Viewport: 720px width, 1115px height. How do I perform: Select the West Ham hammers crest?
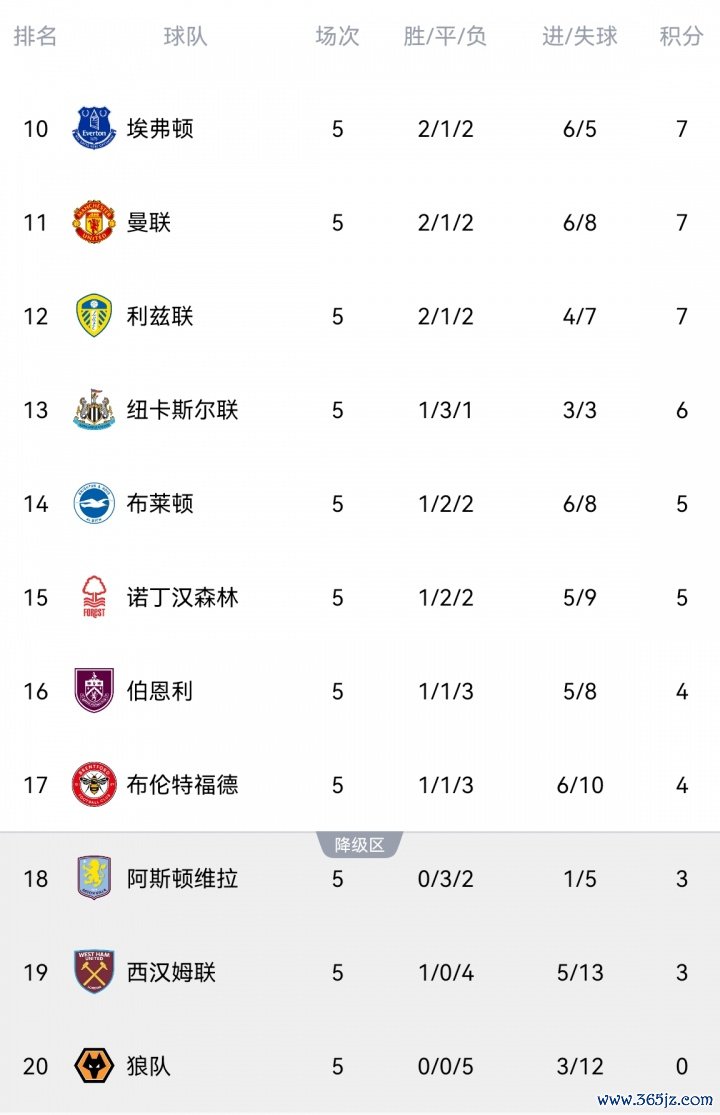94,972
